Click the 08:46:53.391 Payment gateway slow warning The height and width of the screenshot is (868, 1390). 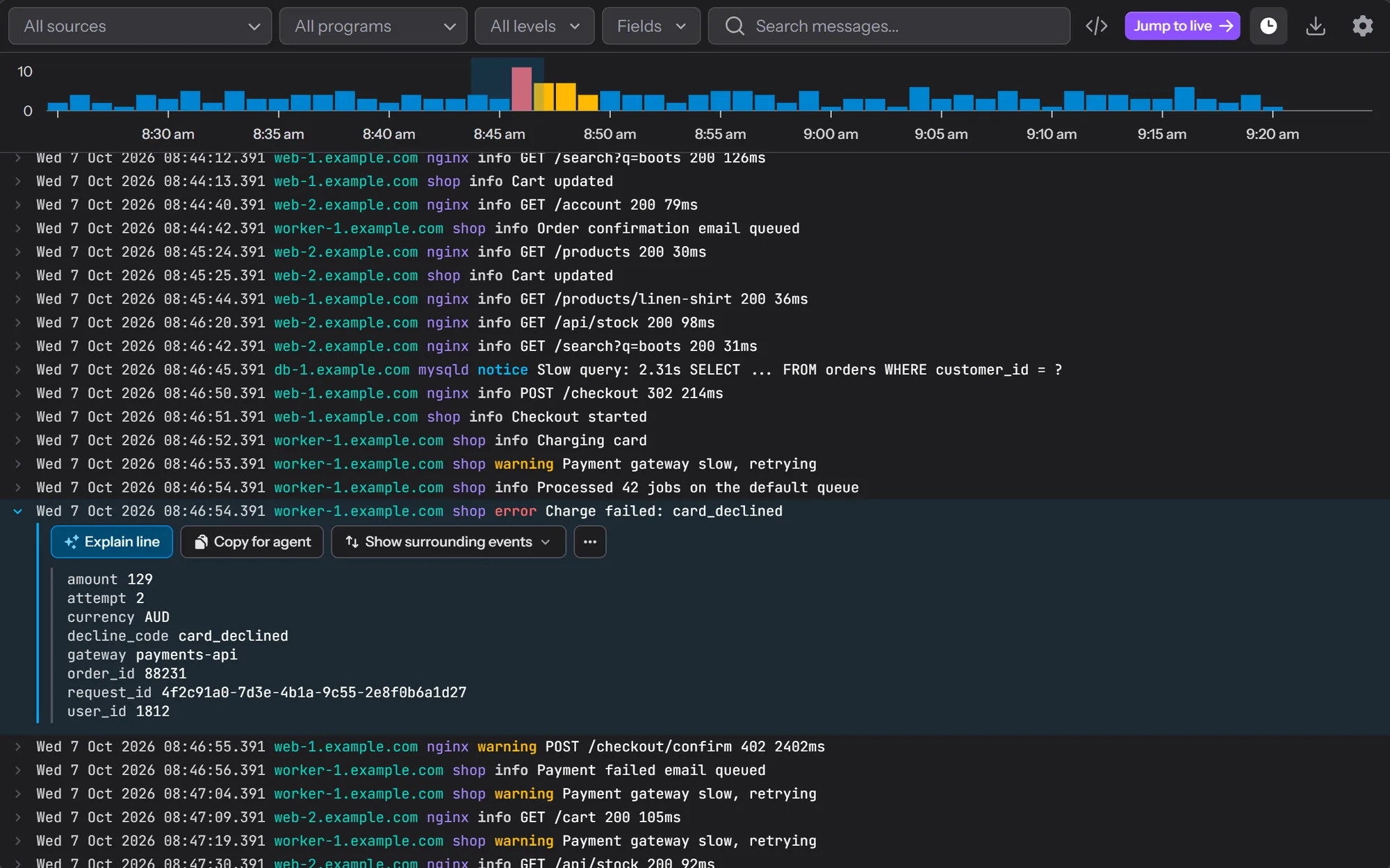689,464
